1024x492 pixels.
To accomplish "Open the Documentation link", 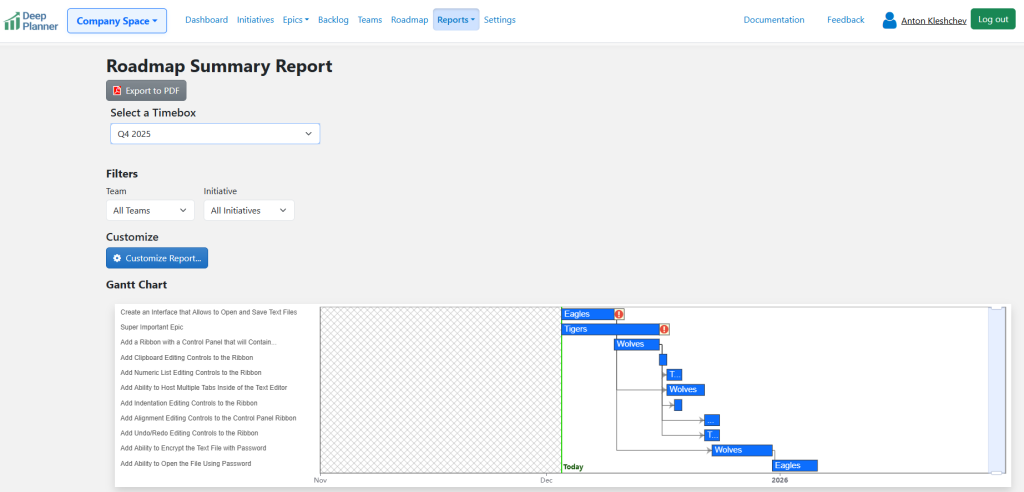I will coord(773,20).
